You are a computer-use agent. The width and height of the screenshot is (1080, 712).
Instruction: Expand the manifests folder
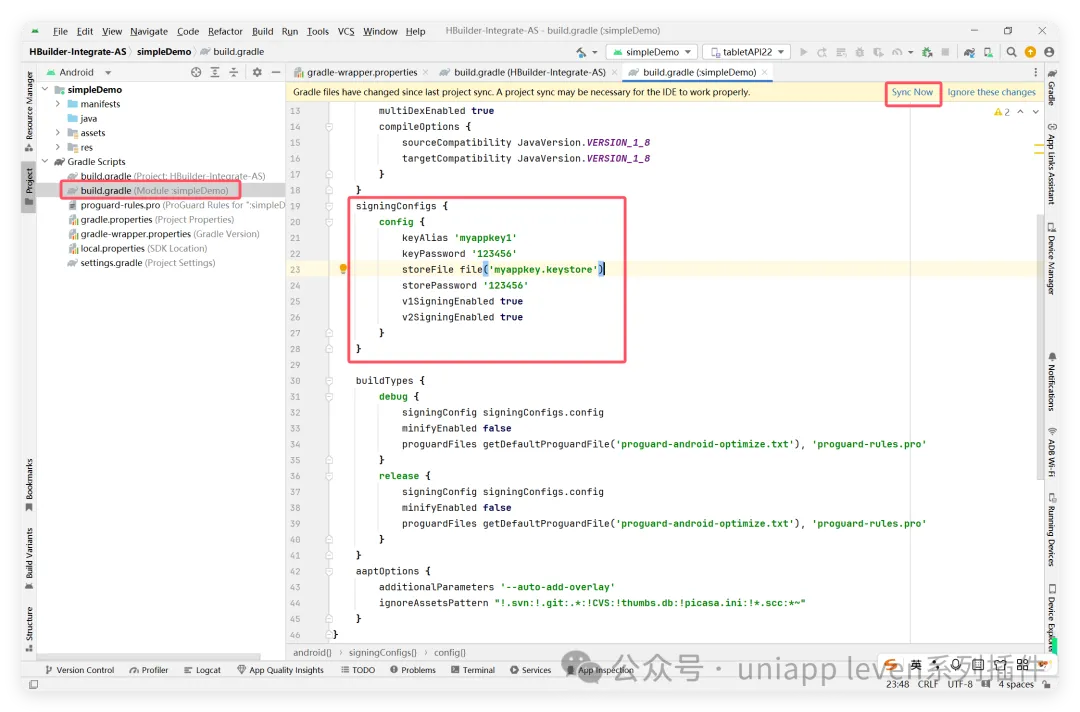[58, 104]
